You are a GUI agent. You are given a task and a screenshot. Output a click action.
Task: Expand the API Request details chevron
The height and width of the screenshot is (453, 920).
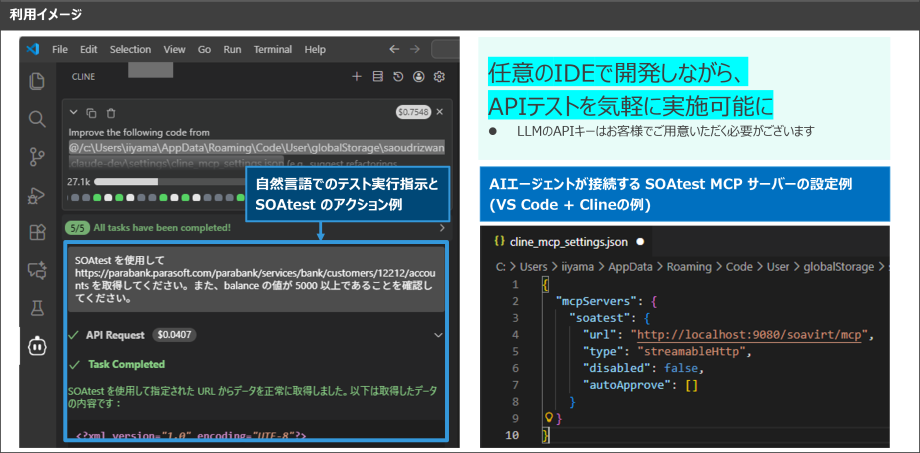click(438, 335)
